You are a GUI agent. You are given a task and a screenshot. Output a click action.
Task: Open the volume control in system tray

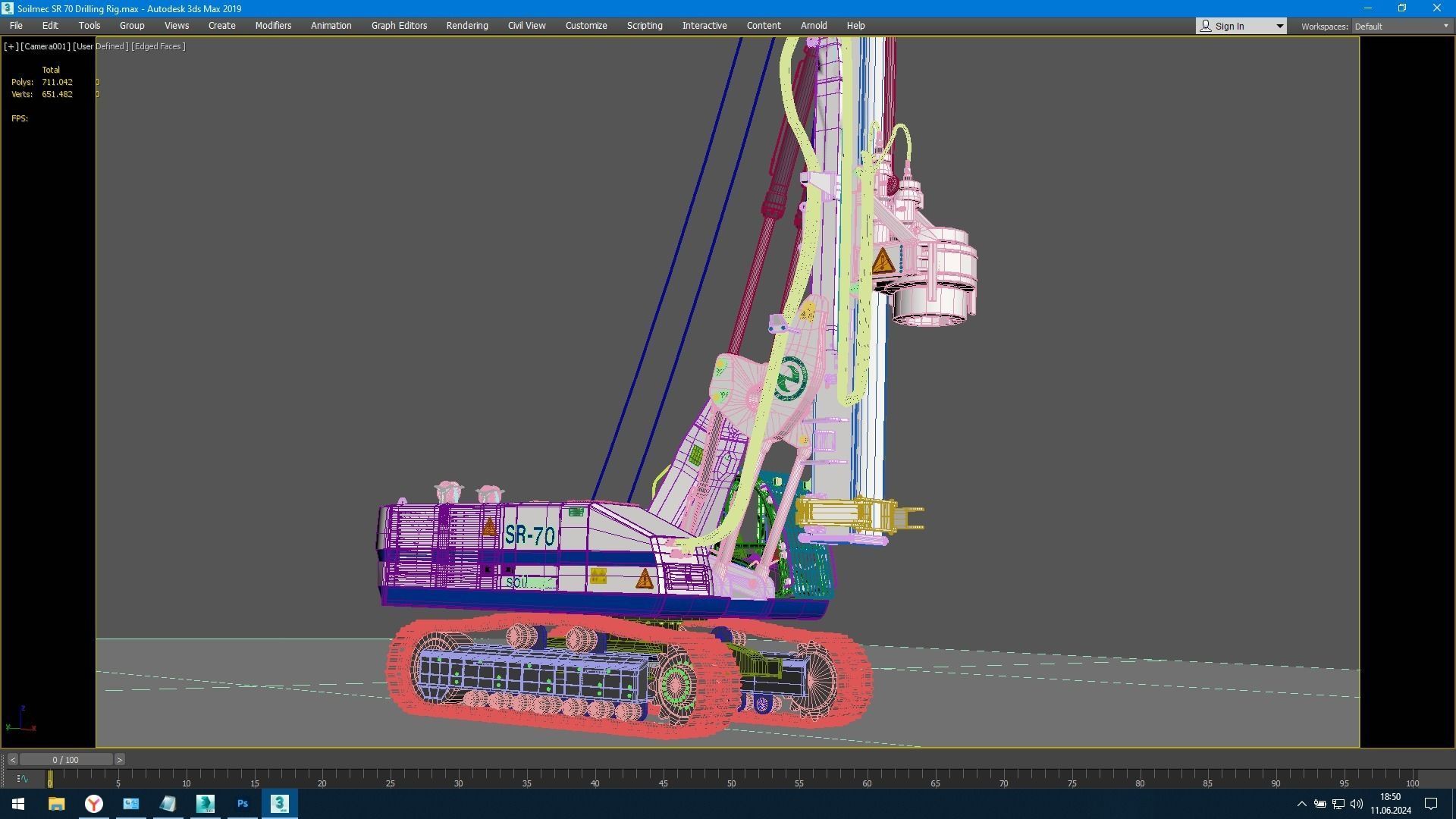coord(1357,804)
